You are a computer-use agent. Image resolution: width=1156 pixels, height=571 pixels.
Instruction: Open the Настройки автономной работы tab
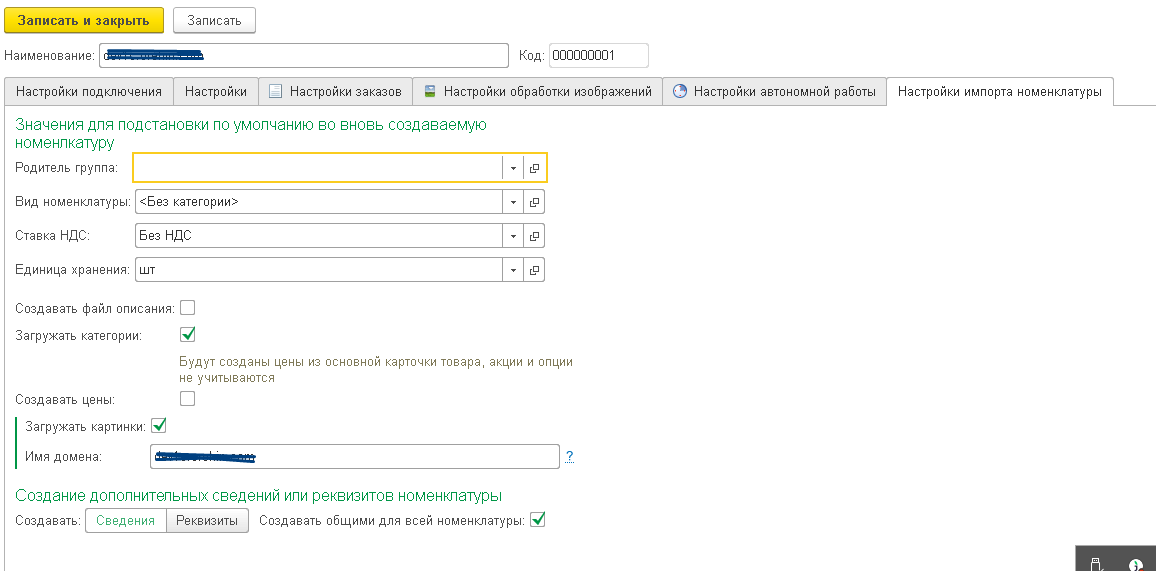pyautogui.click(x=774, y=92)
